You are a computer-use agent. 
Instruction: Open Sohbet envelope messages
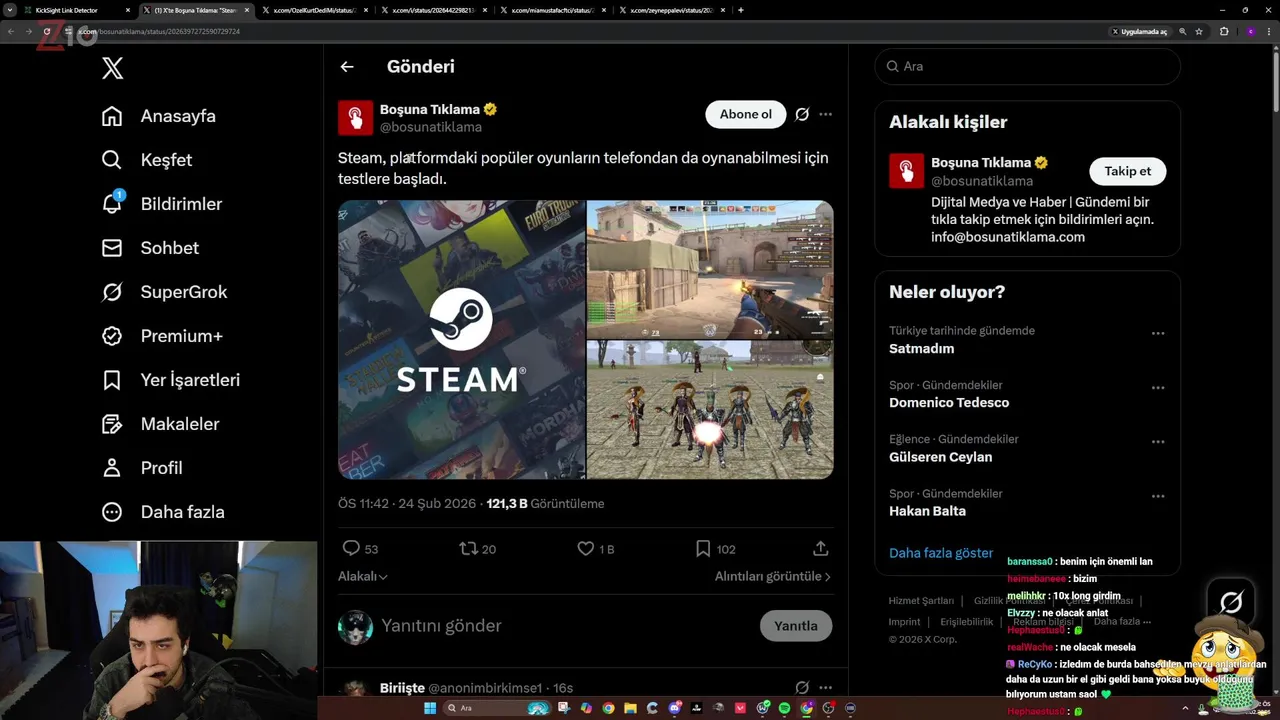coord(112,248)
